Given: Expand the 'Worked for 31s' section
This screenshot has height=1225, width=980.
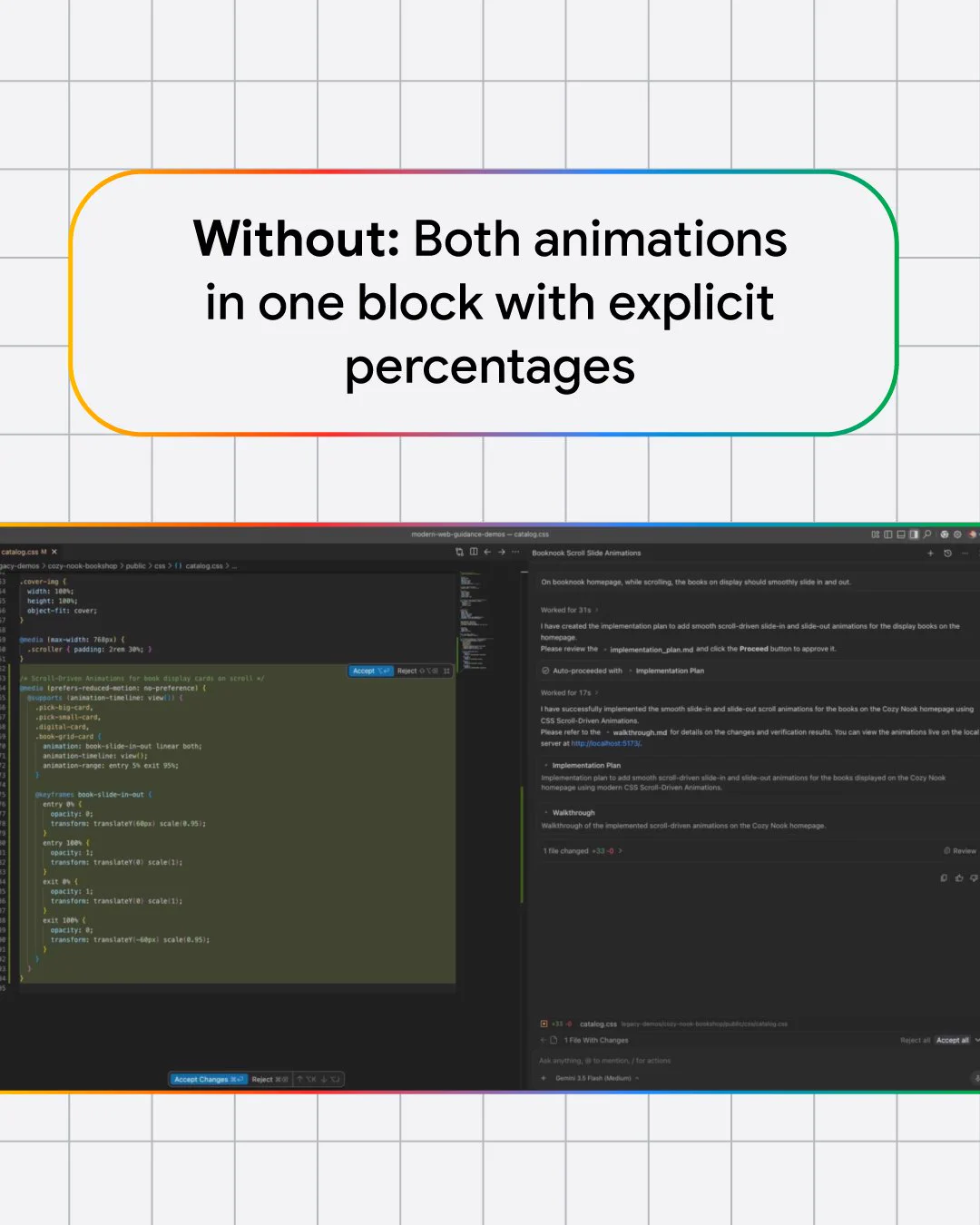Looking at the screenshot, I should [569, 610].
